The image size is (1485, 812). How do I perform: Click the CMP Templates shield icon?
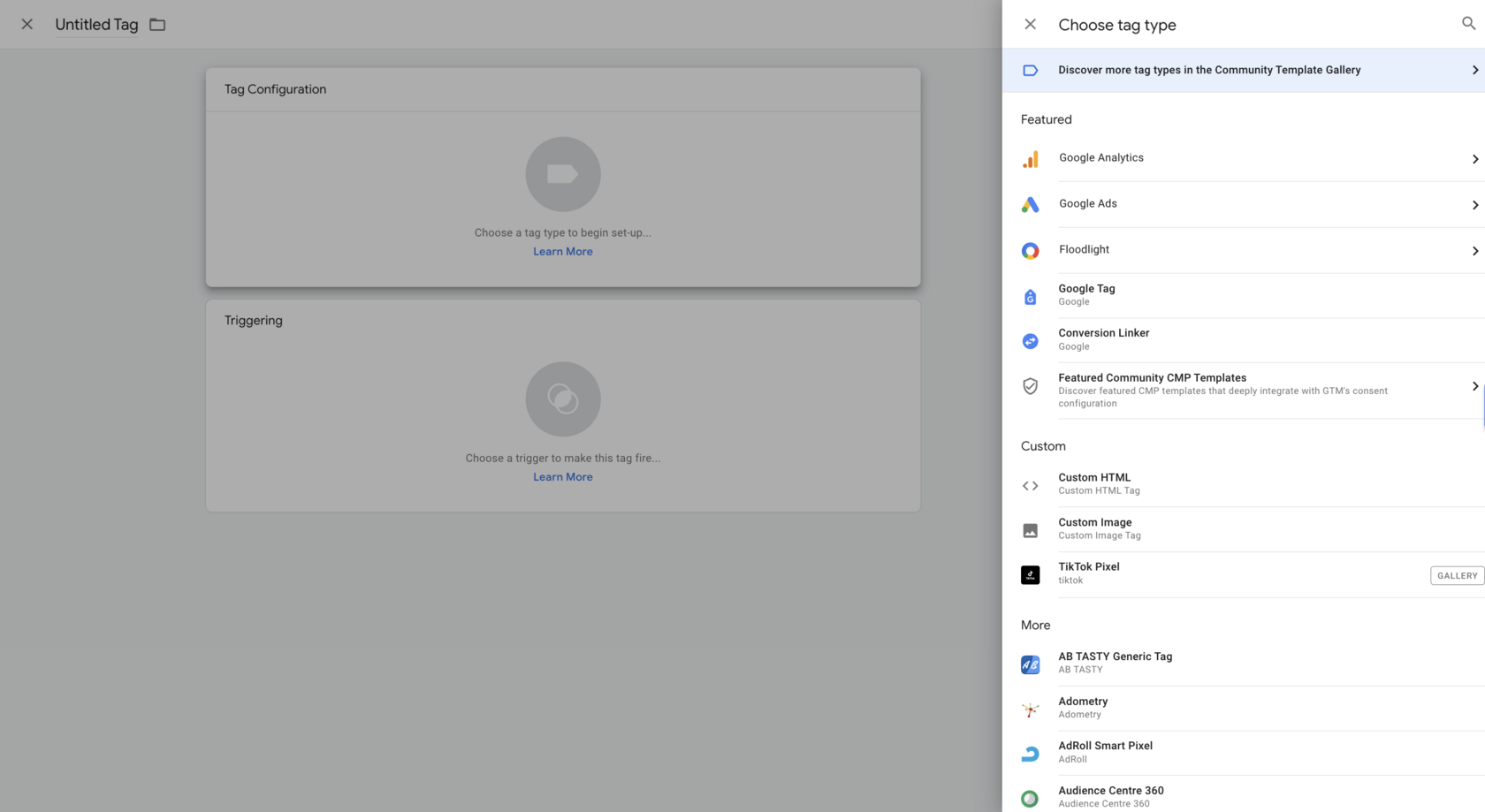click(1030, 386)
